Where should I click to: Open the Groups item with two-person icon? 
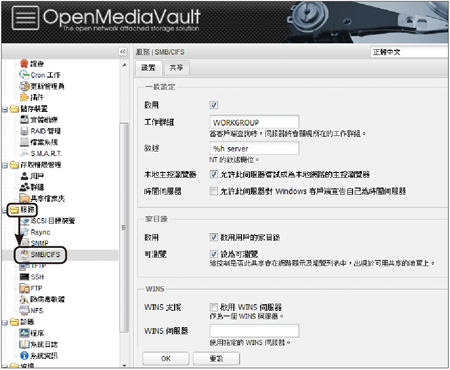[x=32, y=187]
